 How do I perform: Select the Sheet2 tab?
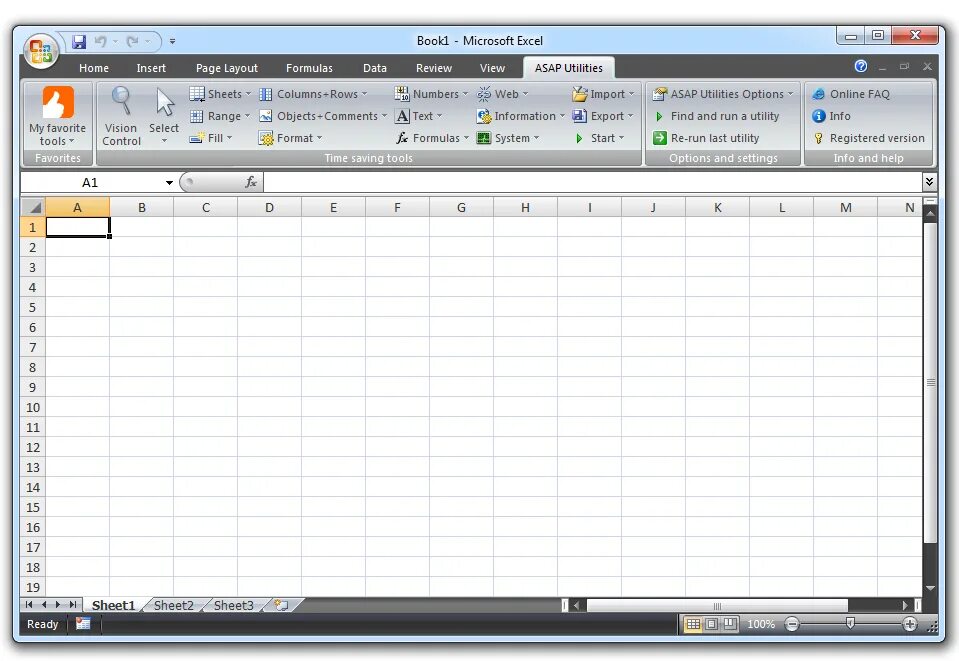(174, 605)
